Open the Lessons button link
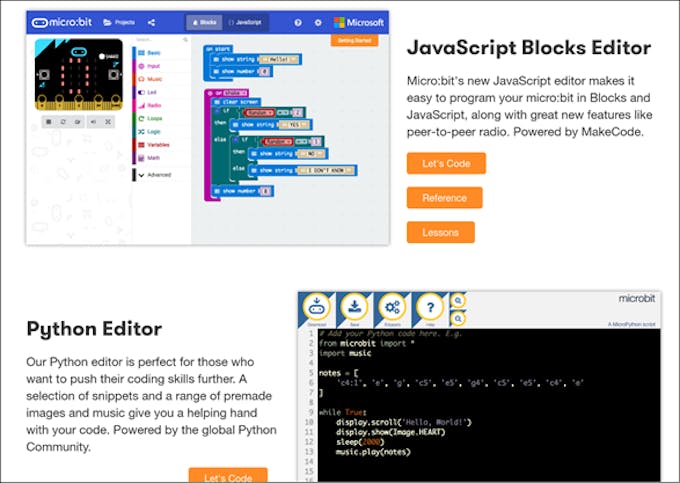 pos(441,232)
